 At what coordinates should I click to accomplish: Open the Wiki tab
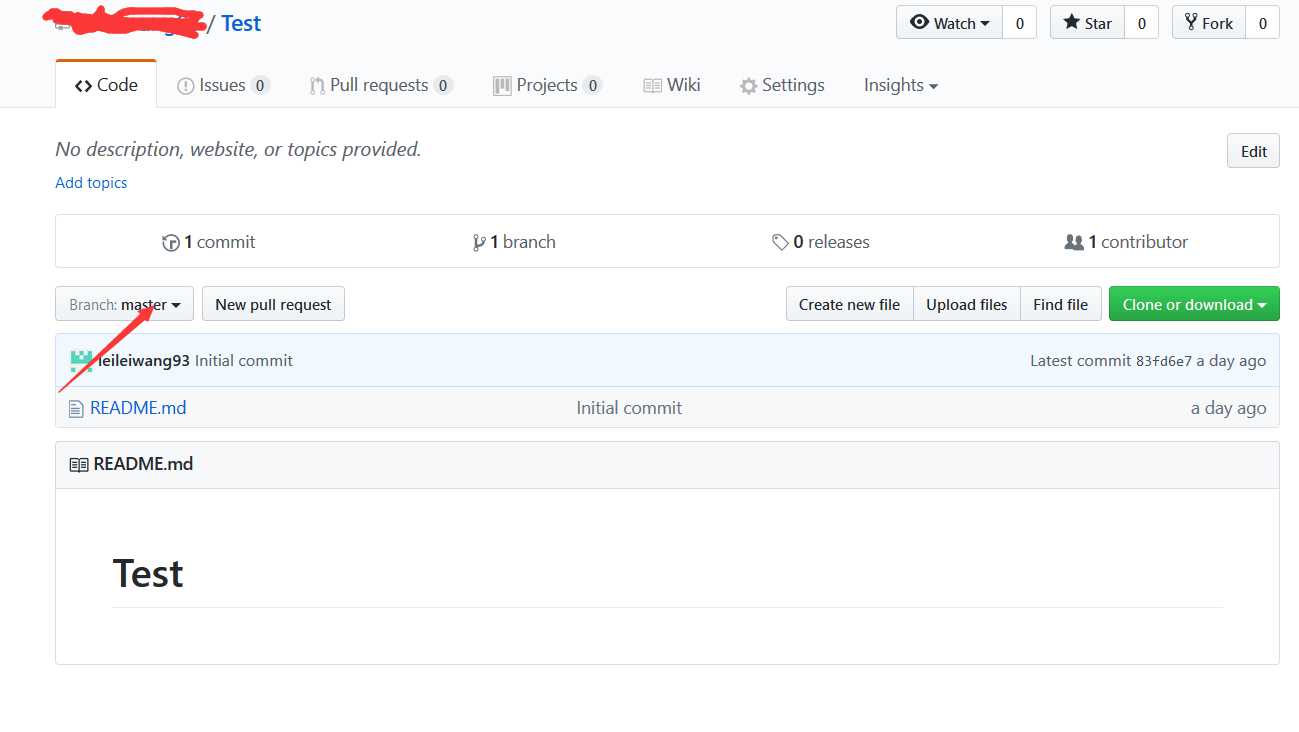click(x=671, y=85)
